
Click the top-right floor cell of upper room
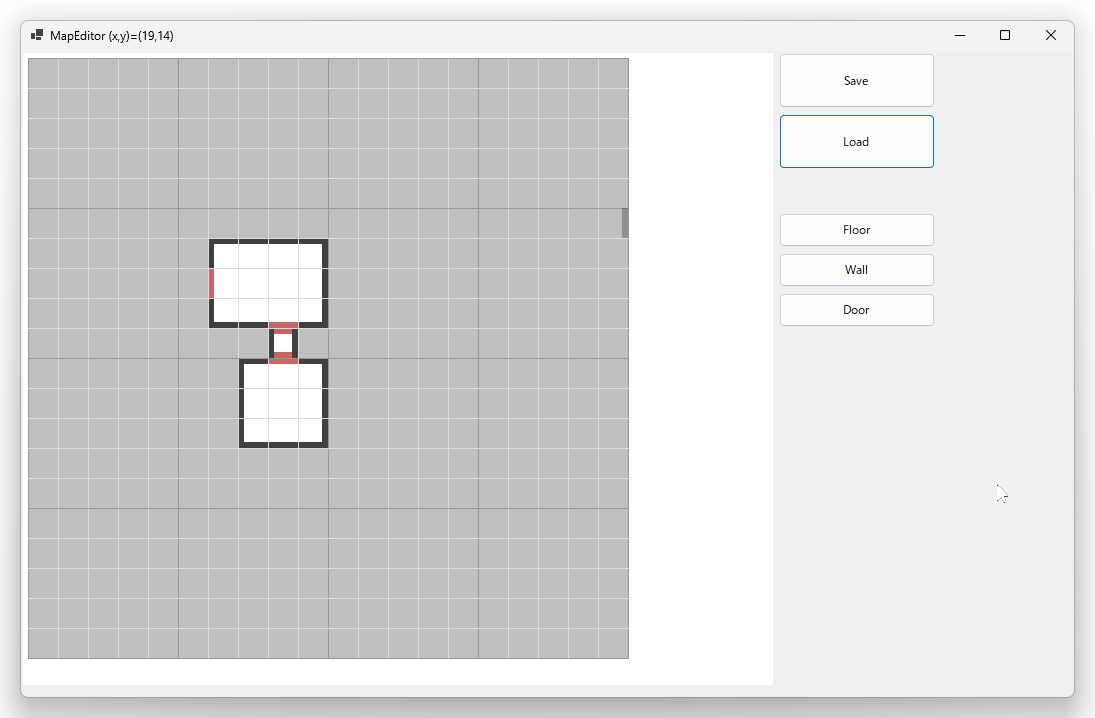[x=311, y=256]
